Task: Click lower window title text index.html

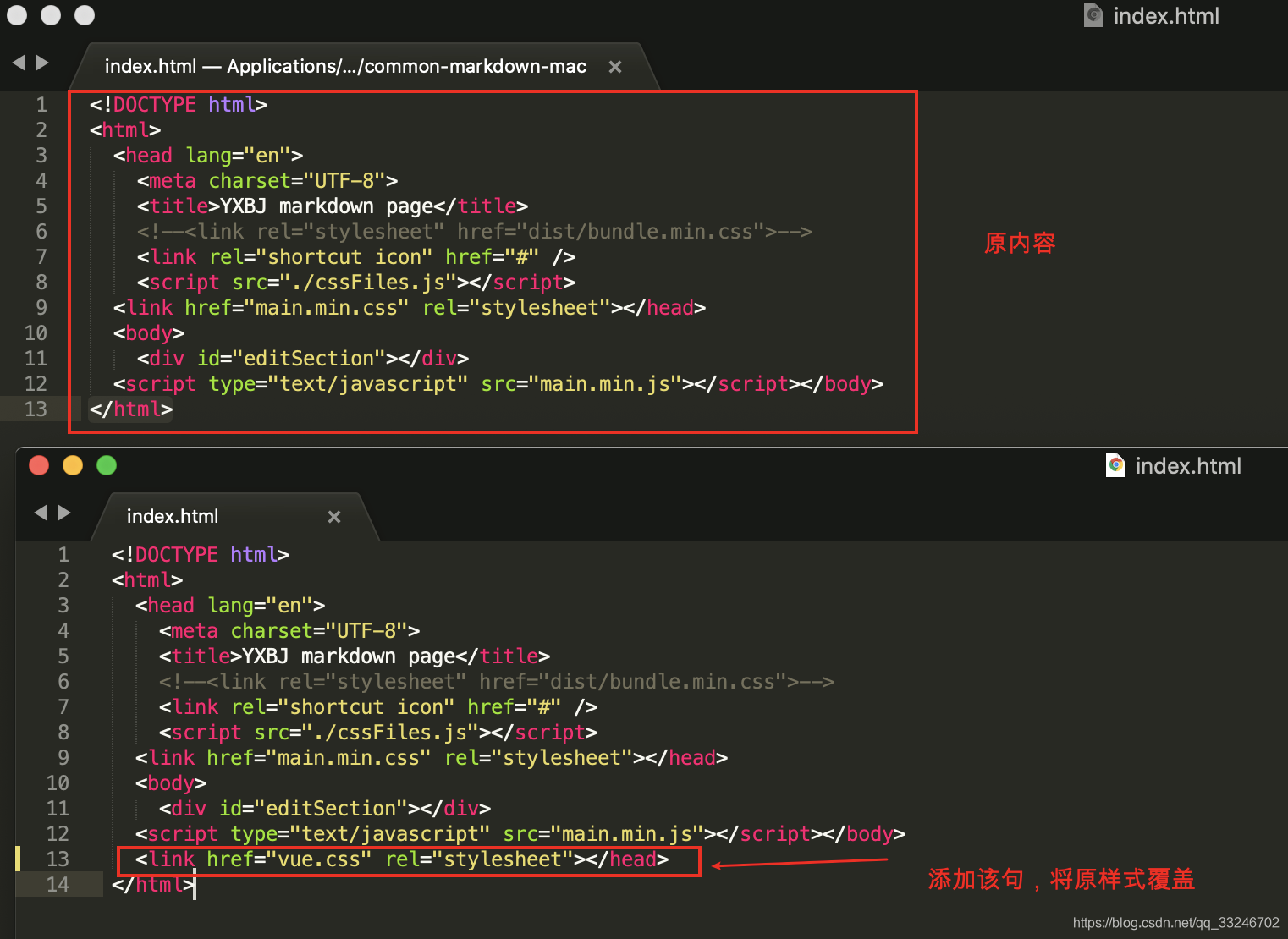Action: click(x=1188, y=466)
